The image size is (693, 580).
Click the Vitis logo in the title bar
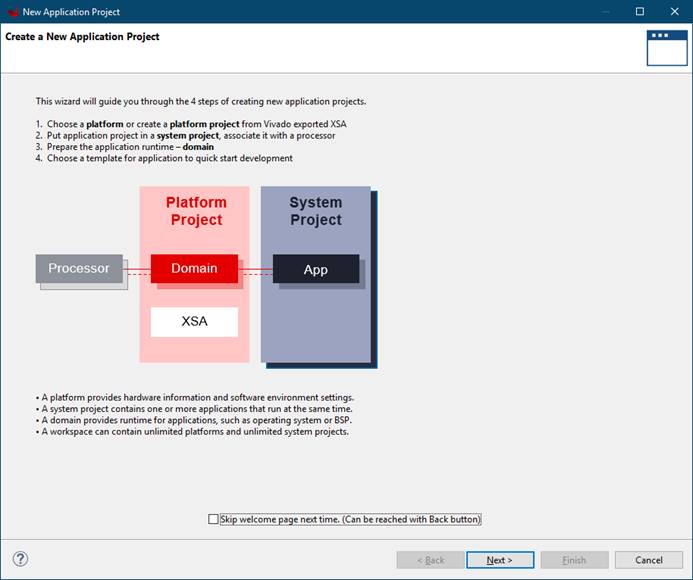tap(12, 12)
